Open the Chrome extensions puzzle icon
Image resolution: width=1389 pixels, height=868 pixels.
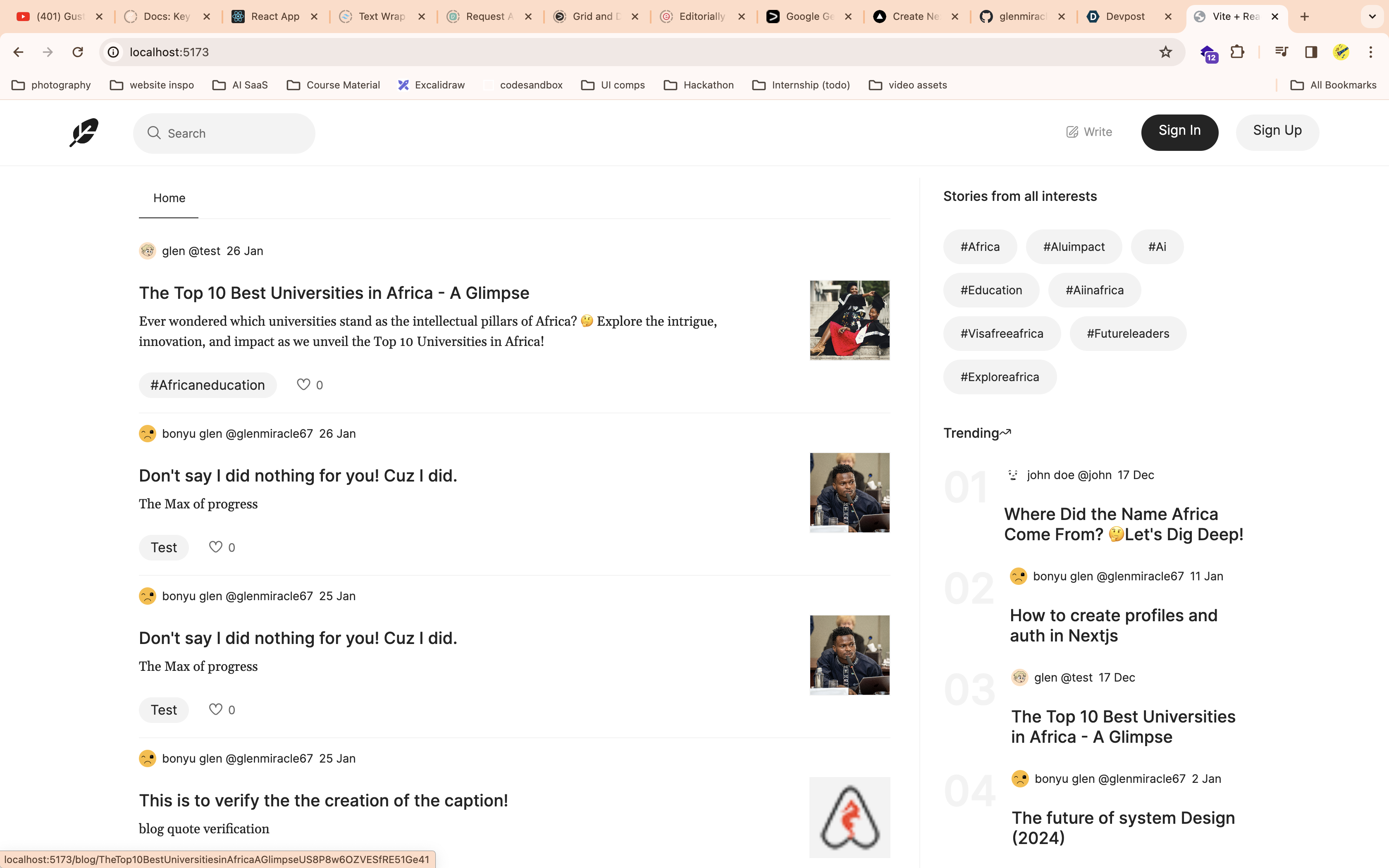[x=1238, y=52]
